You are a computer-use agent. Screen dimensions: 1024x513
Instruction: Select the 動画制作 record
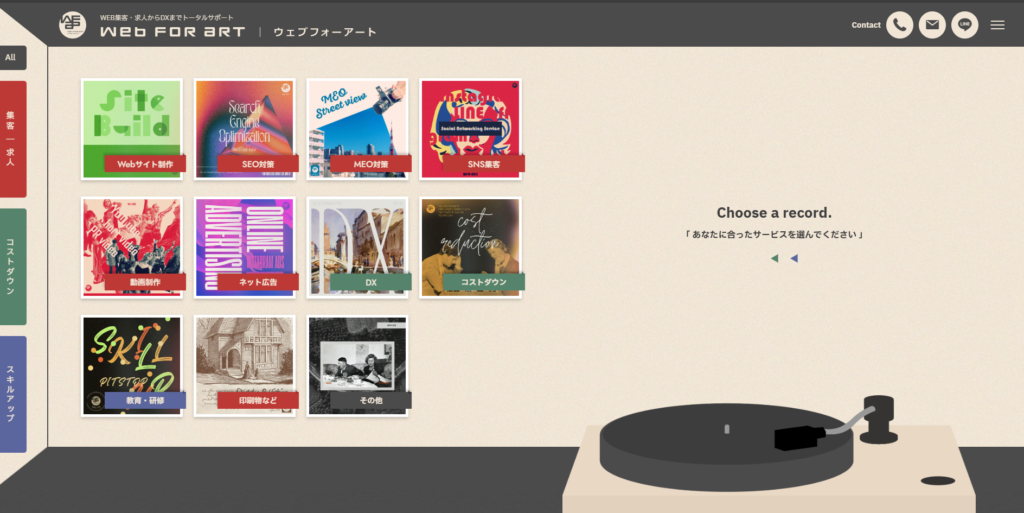(x=131, y=247)
